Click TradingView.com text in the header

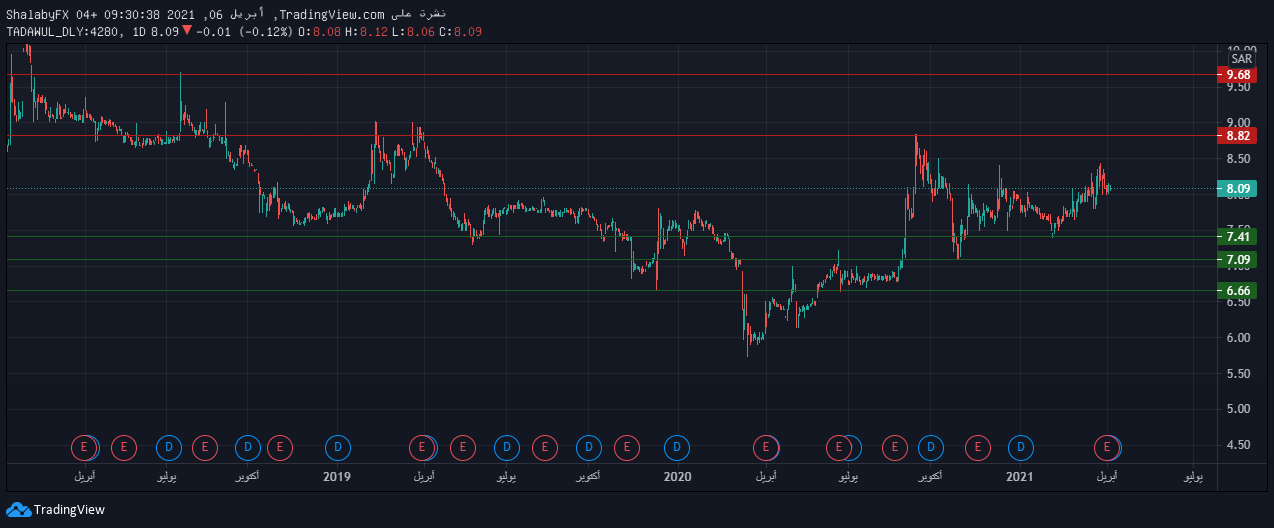(332, 14)
